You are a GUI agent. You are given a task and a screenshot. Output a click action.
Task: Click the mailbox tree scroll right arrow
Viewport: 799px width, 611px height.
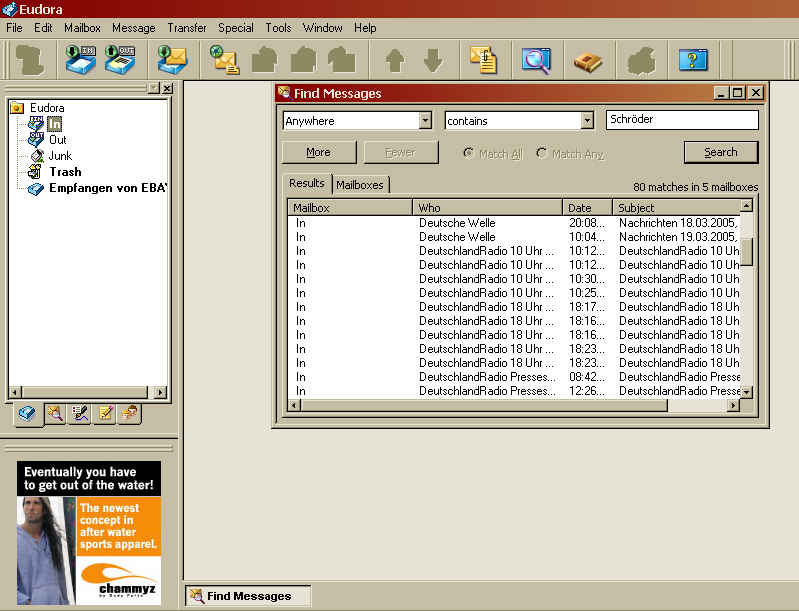[160, 392]
